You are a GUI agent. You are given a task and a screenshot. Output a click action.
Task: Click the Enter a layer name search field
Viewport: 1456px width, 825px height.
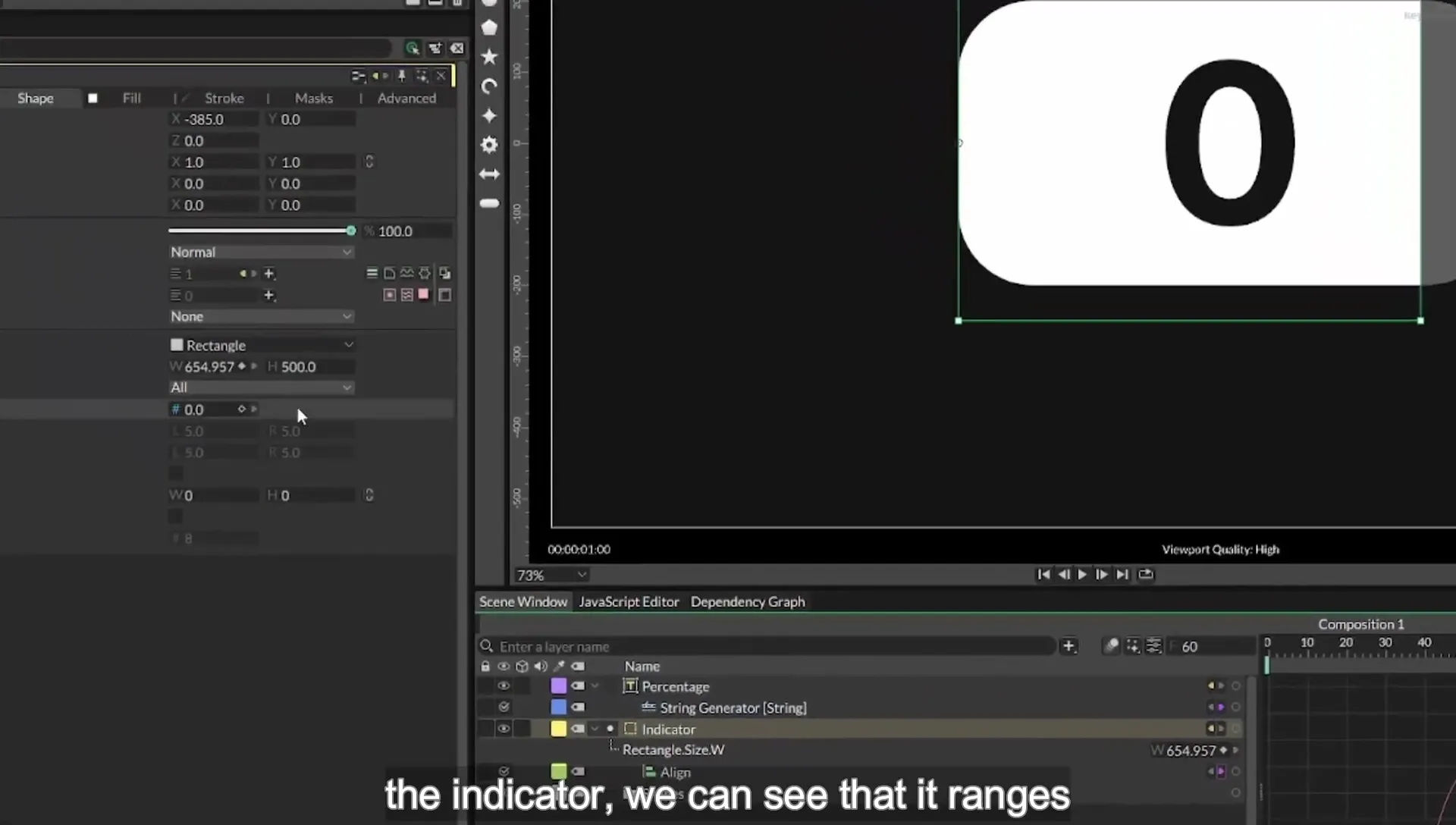[x=767, y=646]
